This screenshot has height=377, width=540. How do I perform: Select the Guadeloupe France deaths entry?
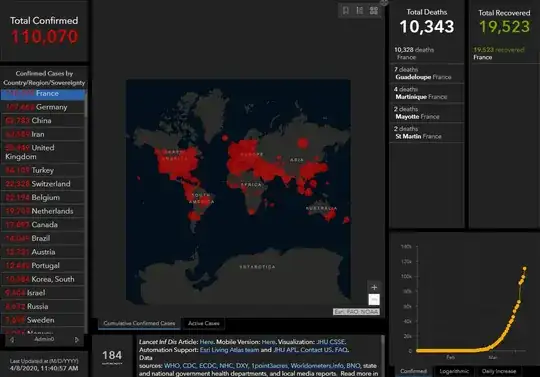click(427, 73)
